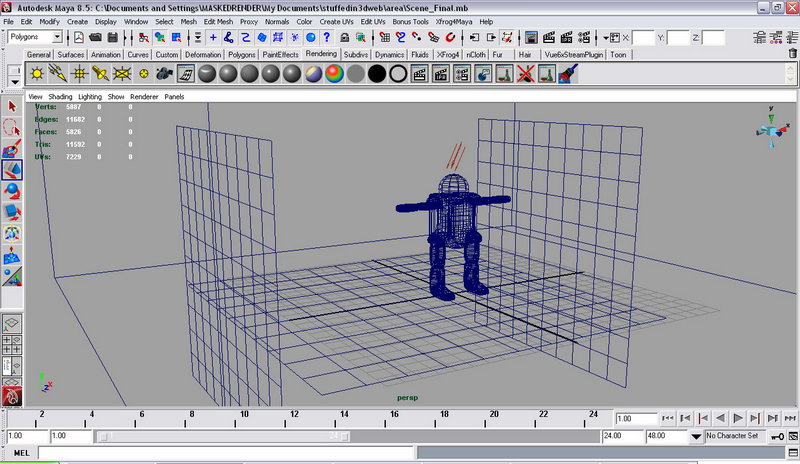Switch to single perspective layout

[x=12, y=325]
